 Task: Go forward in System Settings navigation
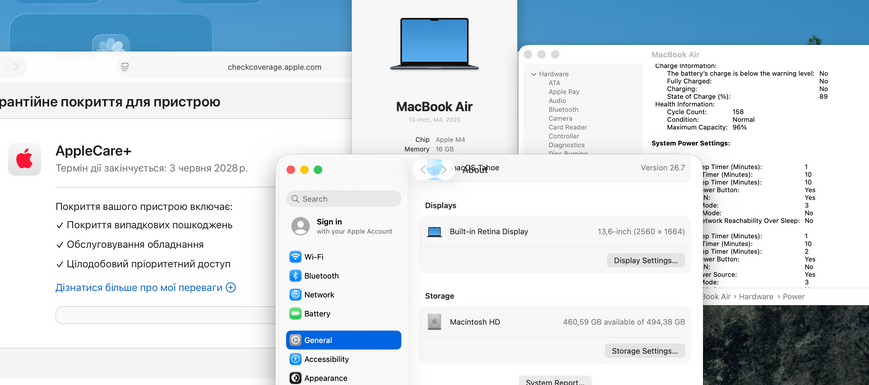(x=443, y=170)
